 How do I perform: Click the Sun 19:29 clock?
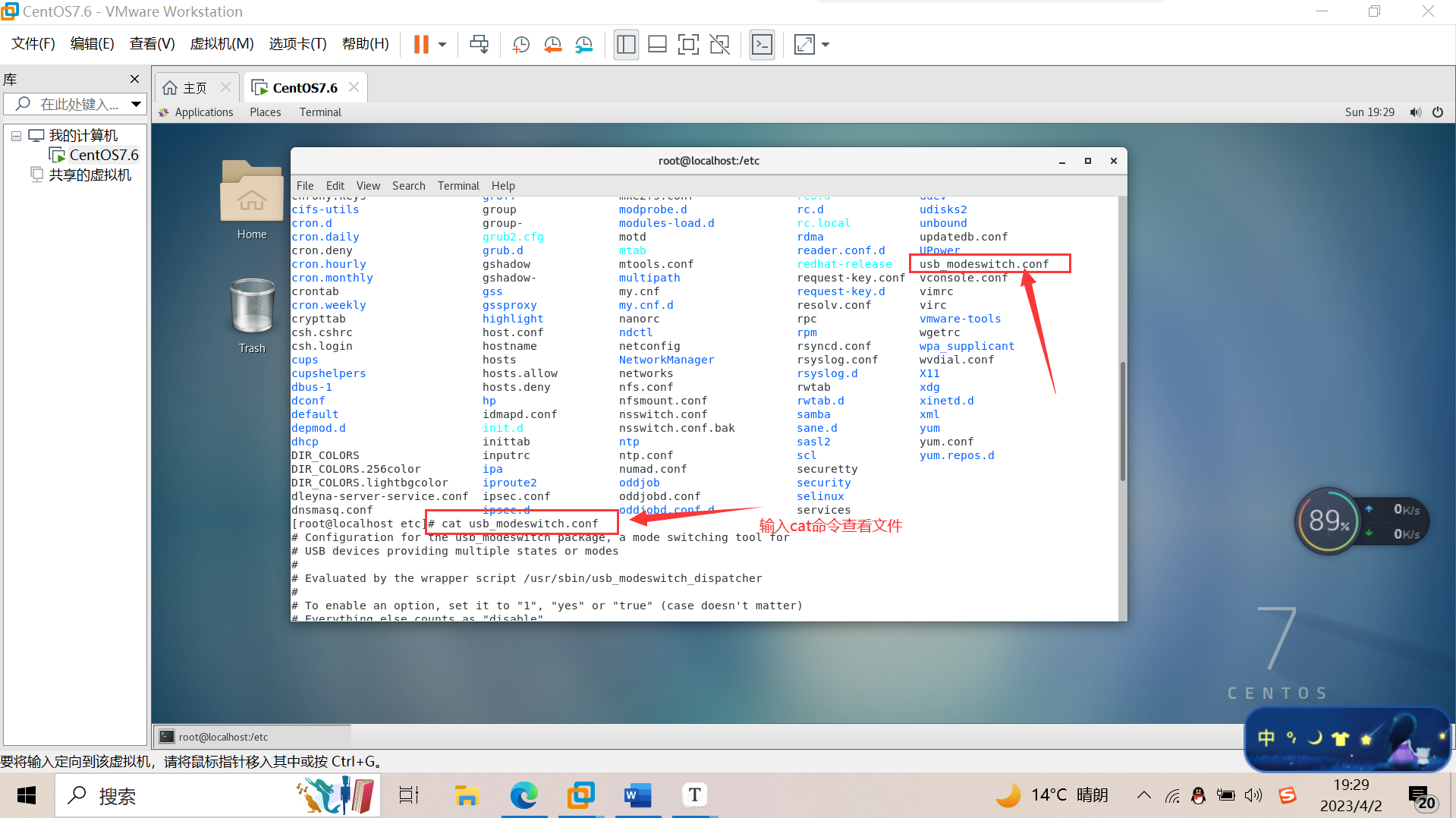(x=1370, y=112)
